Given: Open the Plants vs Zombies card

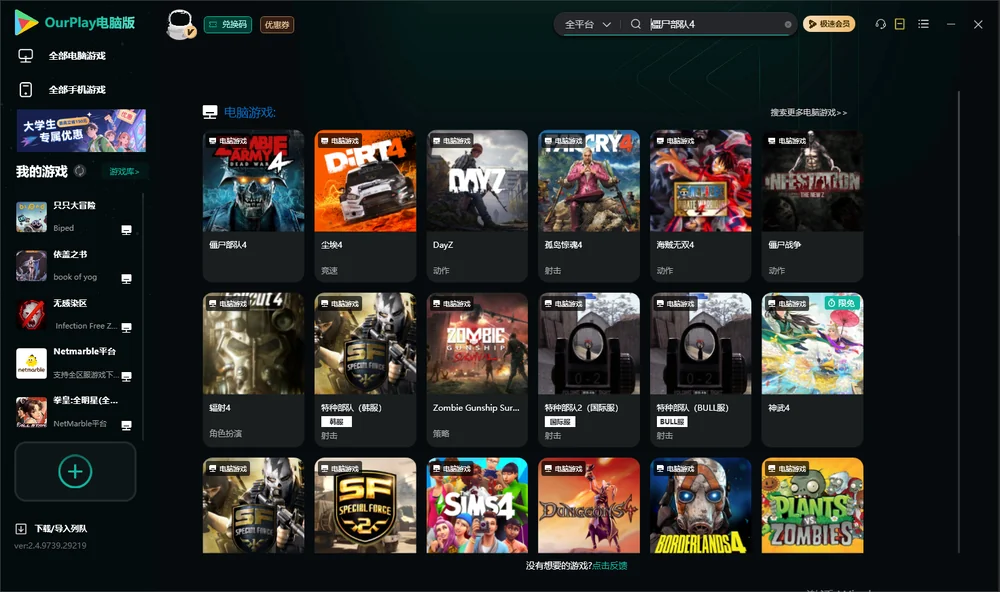Looking at the screenshot, I should pos(812,505).
